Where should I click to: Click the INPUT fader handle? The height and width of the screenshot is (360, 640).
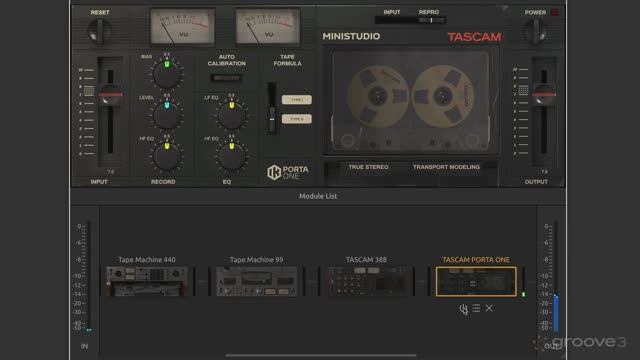[110, 95]
